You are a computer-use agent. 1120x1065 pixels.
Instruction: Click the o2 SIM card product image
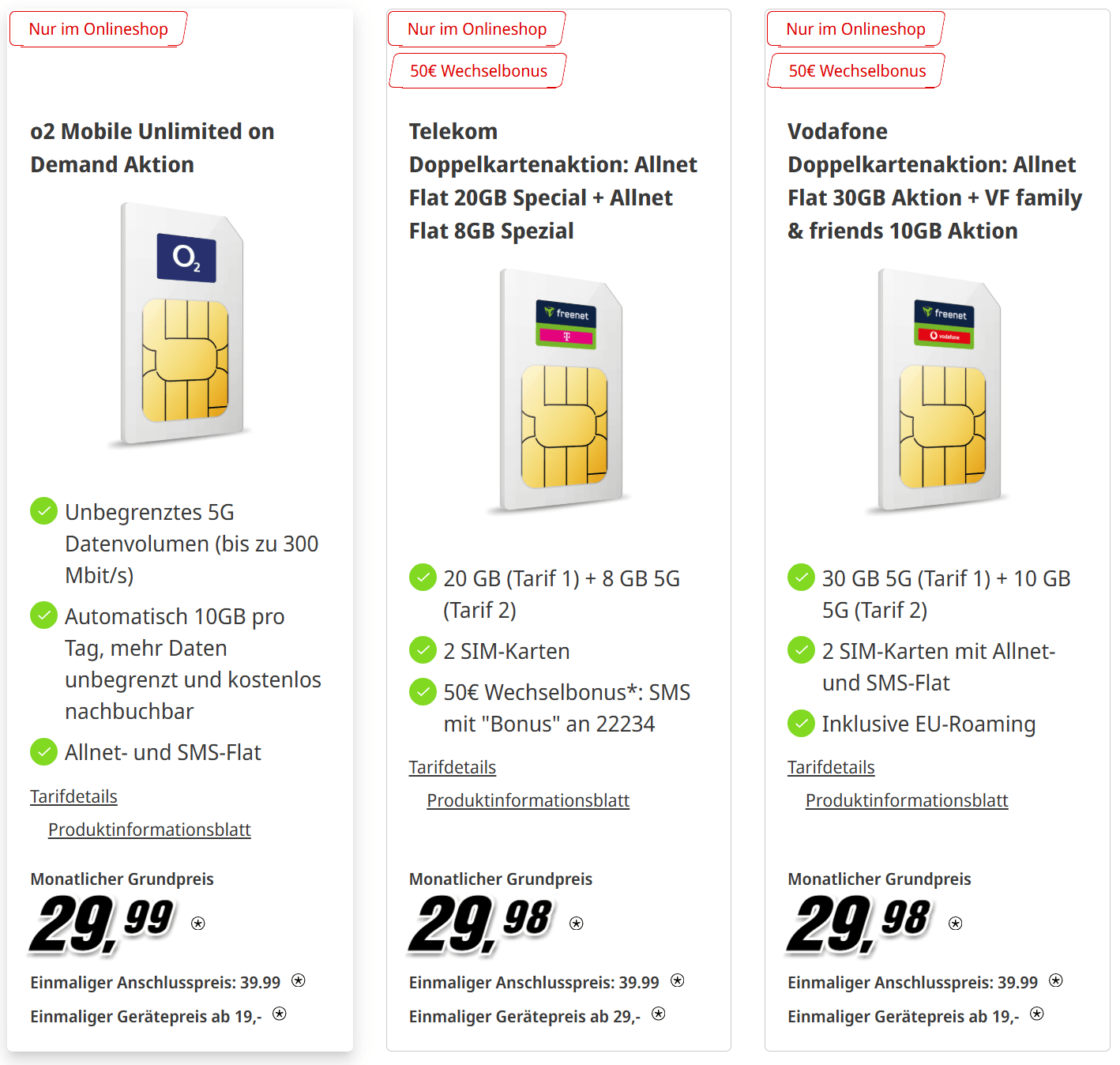(182, 325)
